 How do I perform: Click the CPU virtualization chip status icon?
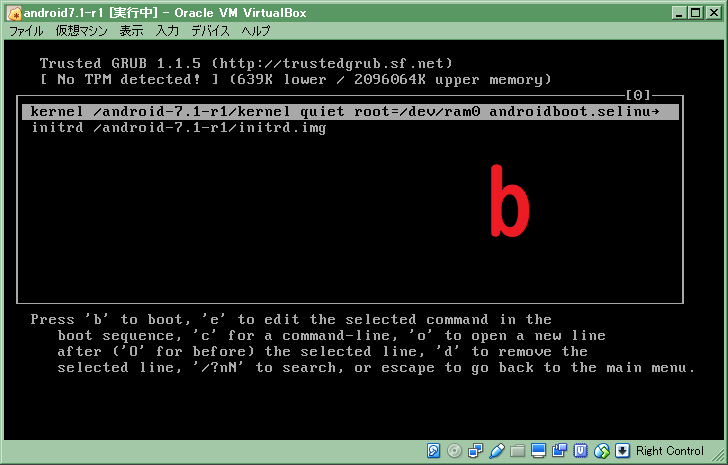click(x=580, y=451)
